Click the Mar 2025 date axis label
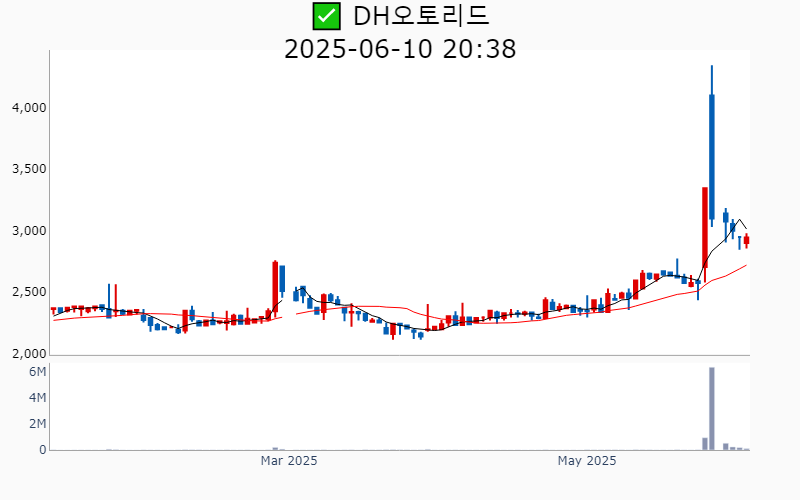 [x=289, y=461]
